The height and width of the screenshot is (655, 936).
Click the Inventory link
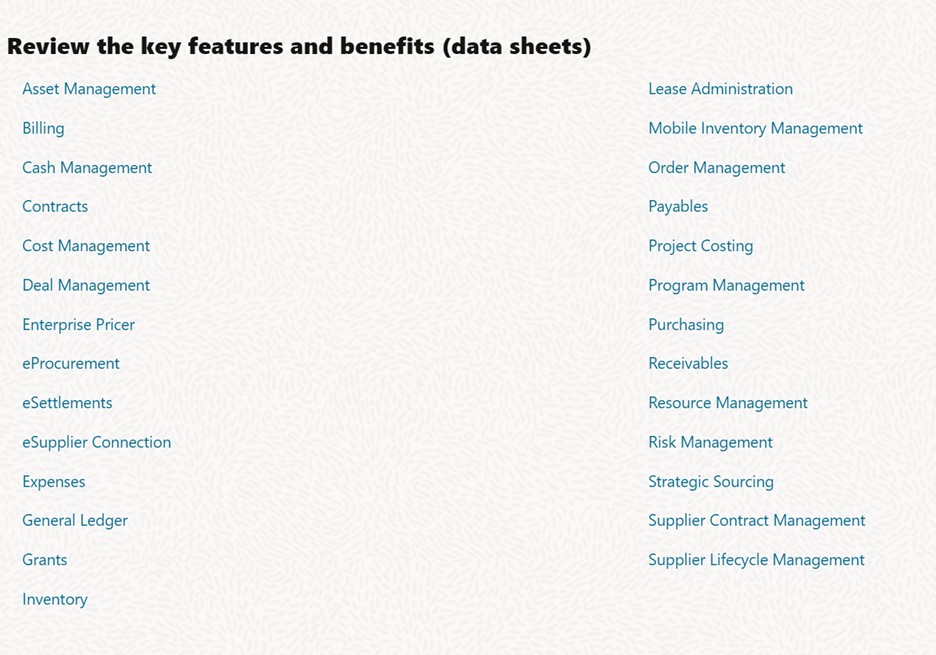point(55,599)
